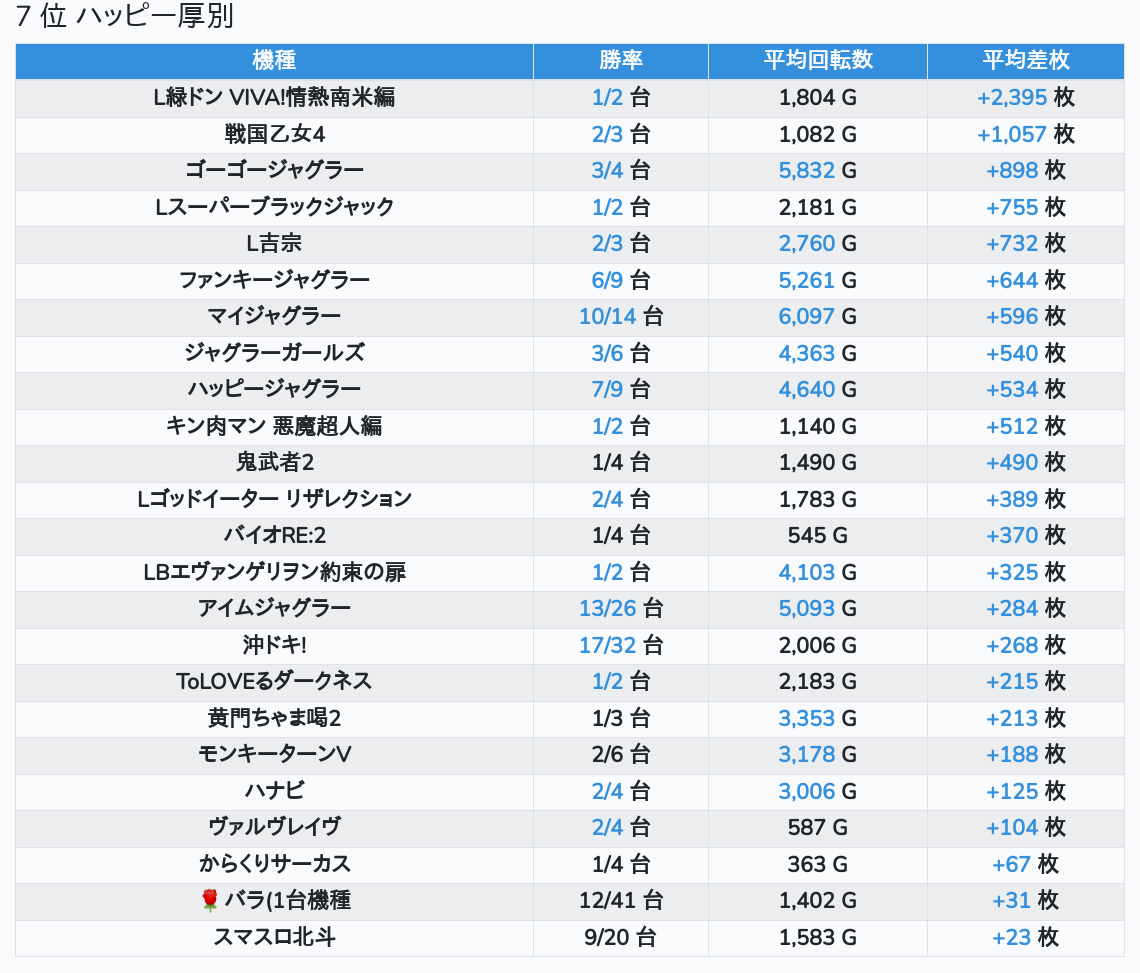Select the Lスーパーブラックジャック machine name
This screenshot has height=973, width=1140.
click(x=274, y=207)
